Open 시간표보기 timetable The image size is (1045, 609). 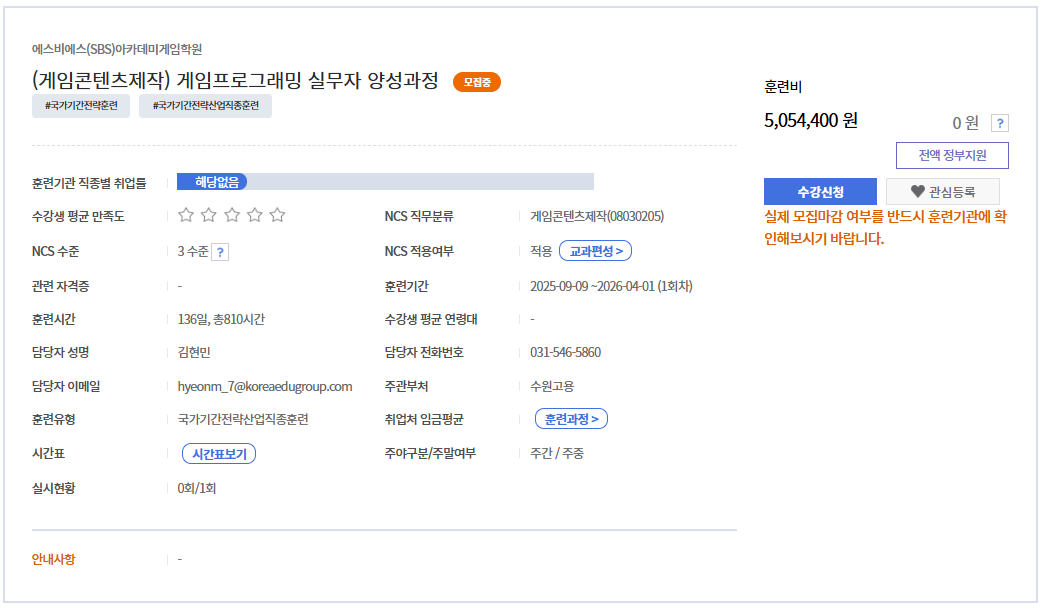coord(219,454)
